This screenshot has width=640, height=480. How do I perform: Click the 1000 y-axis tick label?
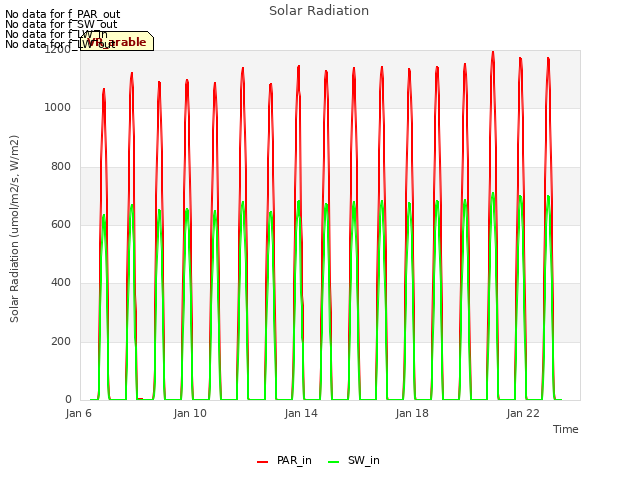click(58, 108)
